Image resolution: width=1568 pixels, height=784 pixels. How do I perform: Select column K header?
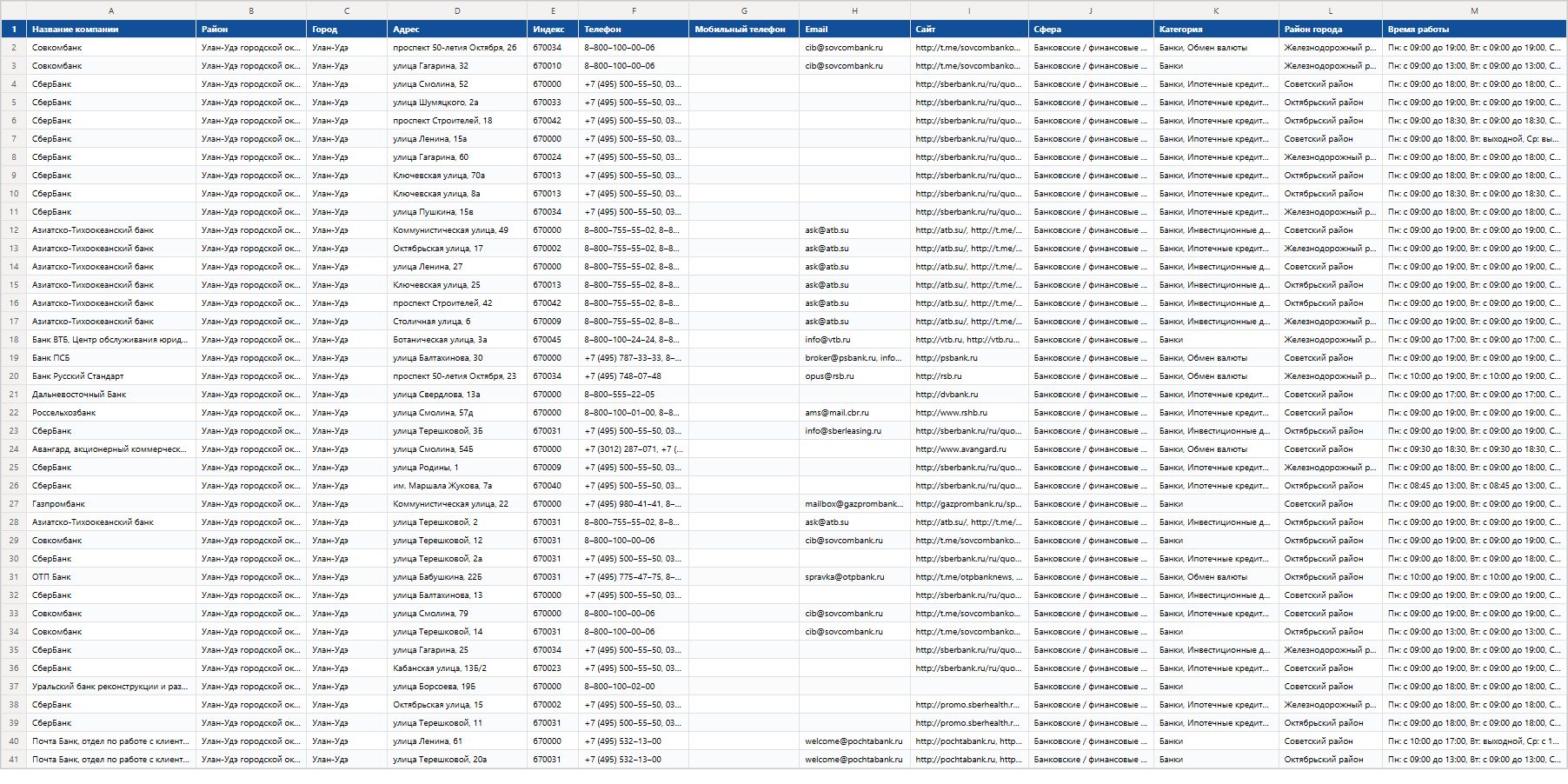[1216, 10]
